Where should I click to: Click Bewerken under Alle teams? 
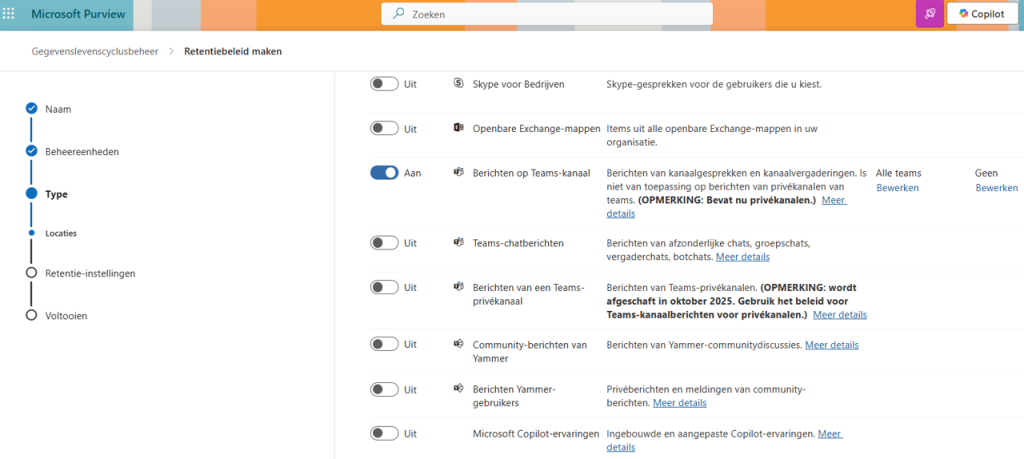pos(897,187)
